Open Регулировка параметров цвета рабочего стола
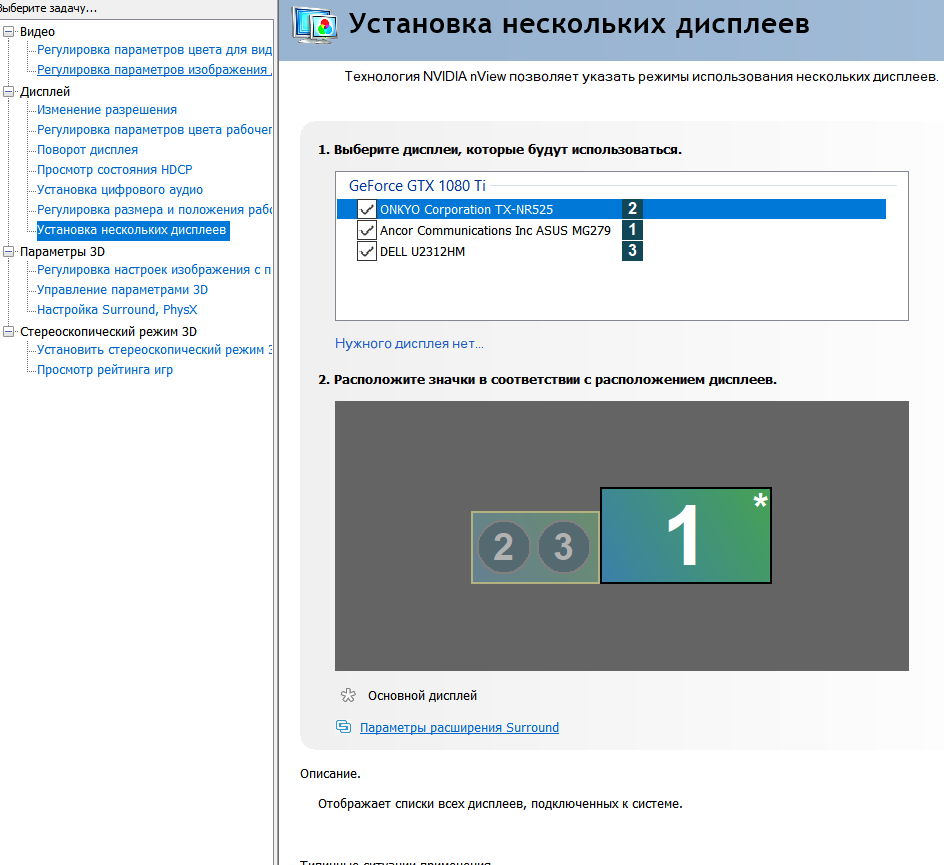Image resolution: width=944 pixels, height=865 pixels. [155, 129]
